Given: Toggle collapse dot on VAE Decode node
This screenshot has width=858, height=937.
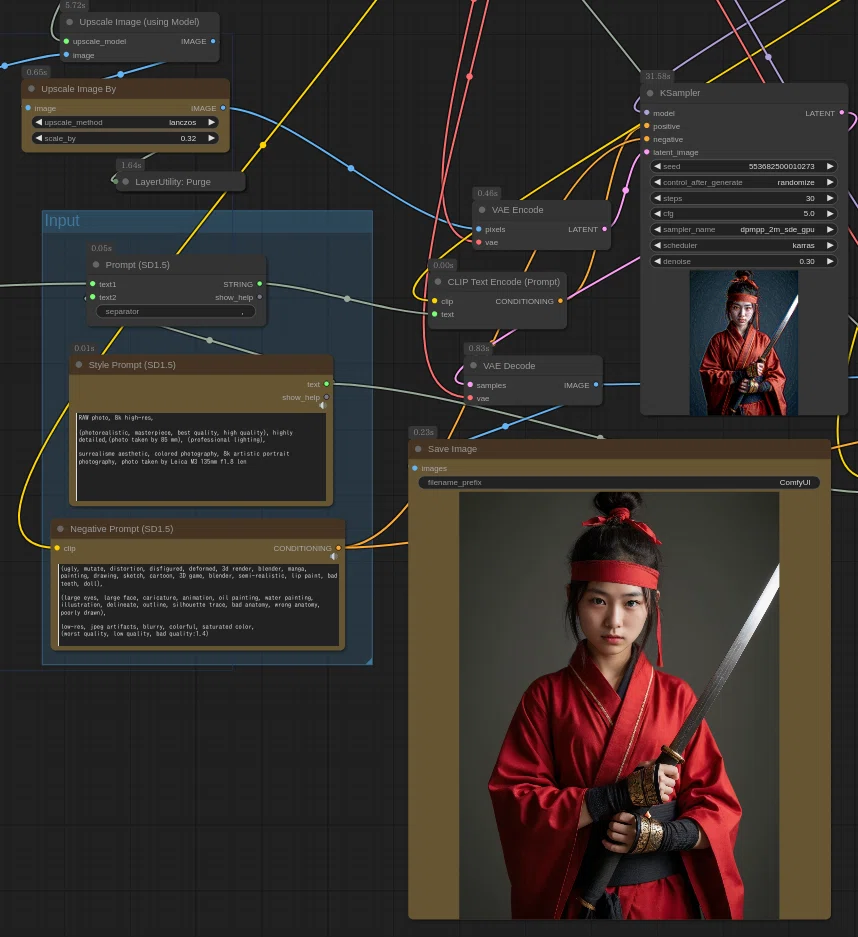Looking at the screenshot, I should pyautogui.click(x=474, y=366).
